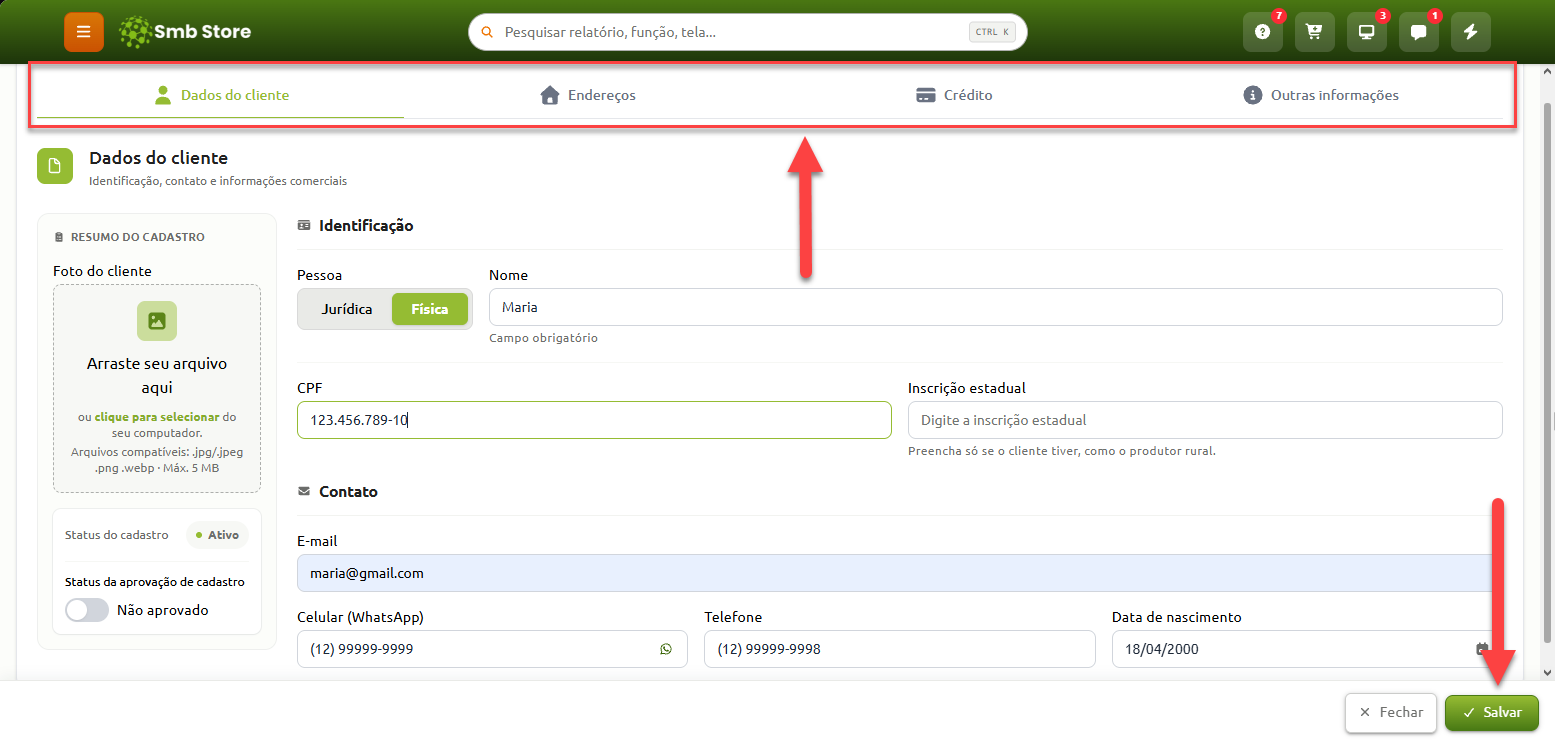Open the help question mark icon
The width and height of the screenshot is (1555, 745).
1263,32
